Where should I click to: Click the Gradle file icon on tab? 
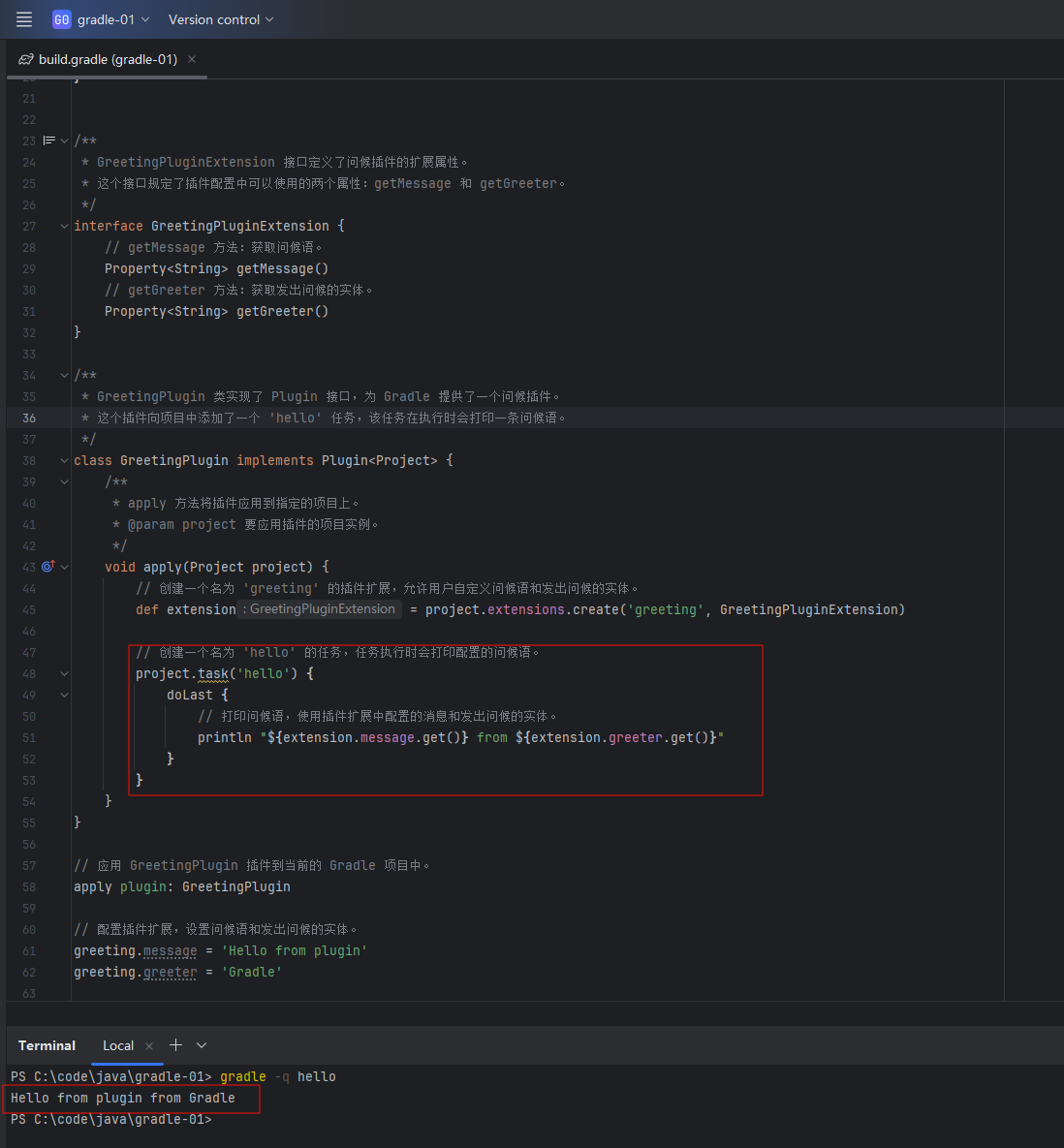25,59
